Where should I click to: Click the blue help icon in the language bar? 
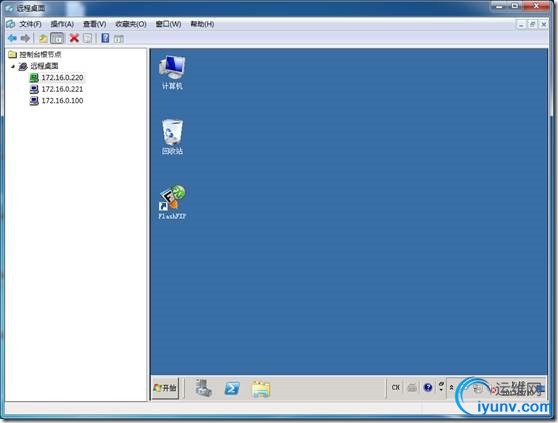click(428, 387)
